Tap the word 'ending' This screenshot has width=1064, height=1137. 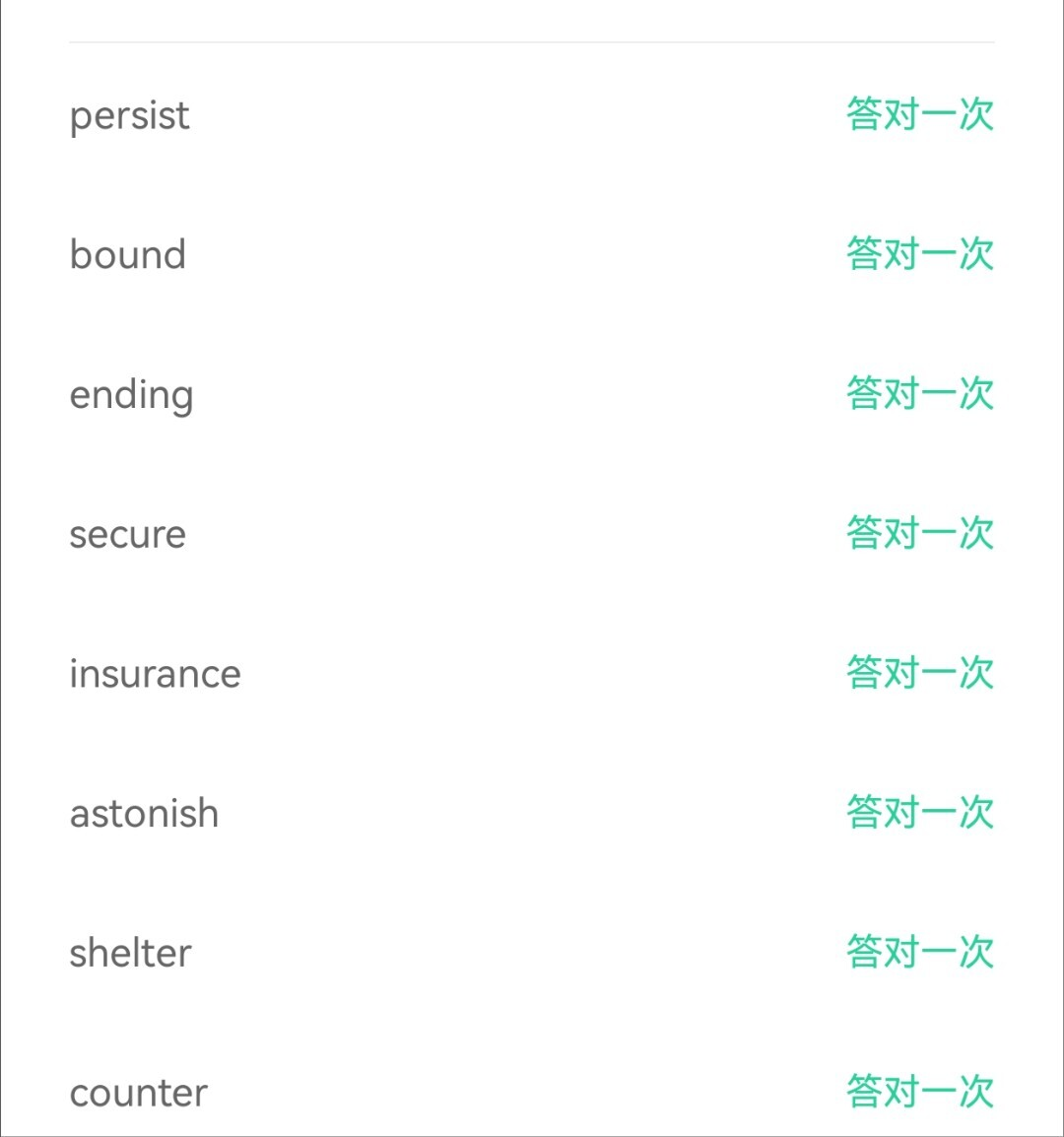coord(131,395)
